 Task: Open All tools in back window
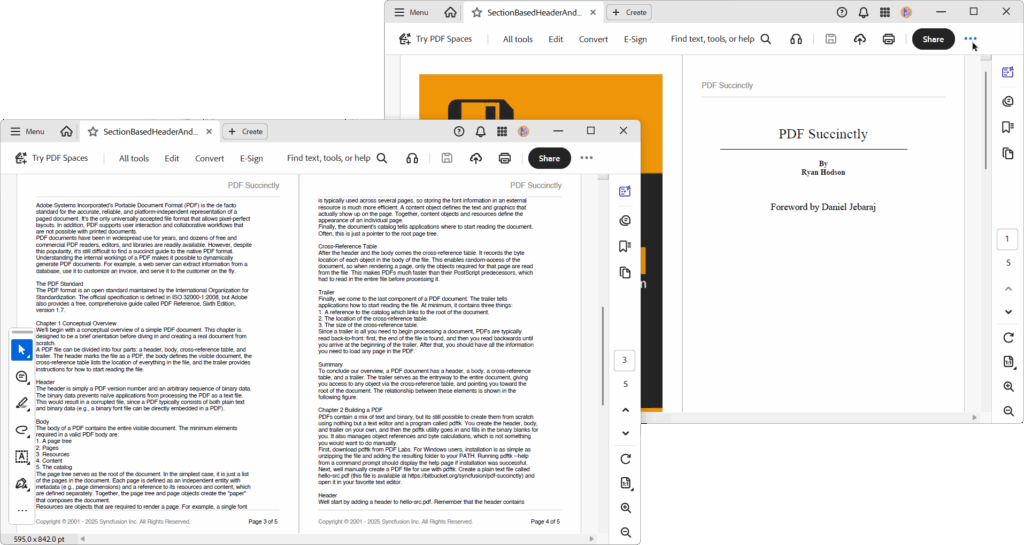pyautogui.click(x=518, y=39)
